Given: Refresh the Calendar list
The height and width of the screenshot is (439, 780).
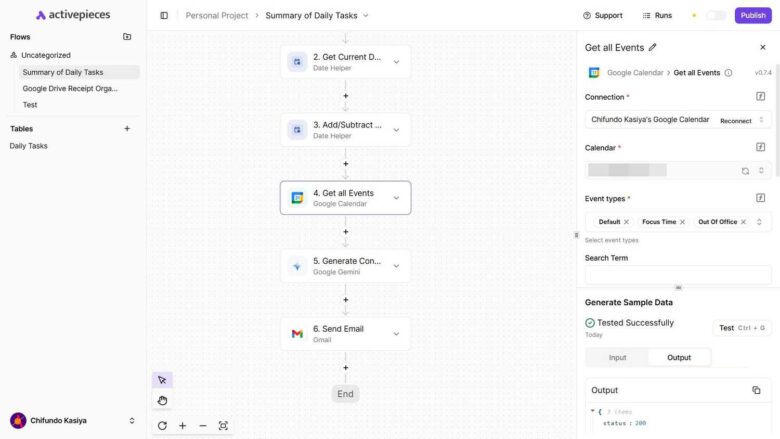Looking at the screenshot, I should pos(745,171).
